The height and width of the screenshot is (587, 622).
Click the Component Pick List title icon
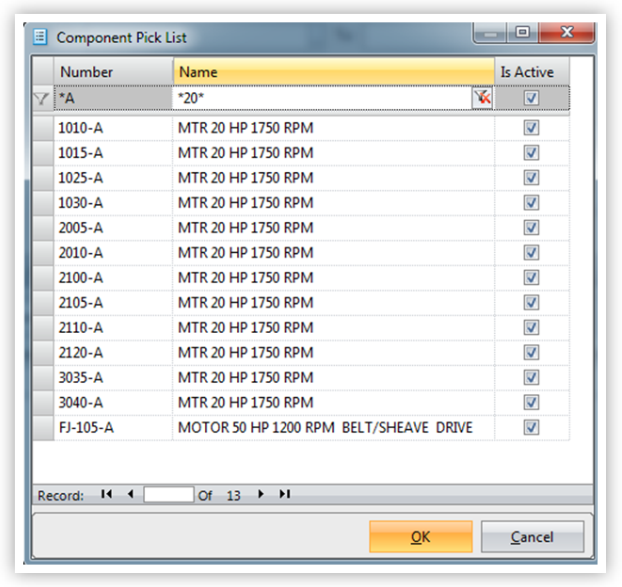pos(41,38)
